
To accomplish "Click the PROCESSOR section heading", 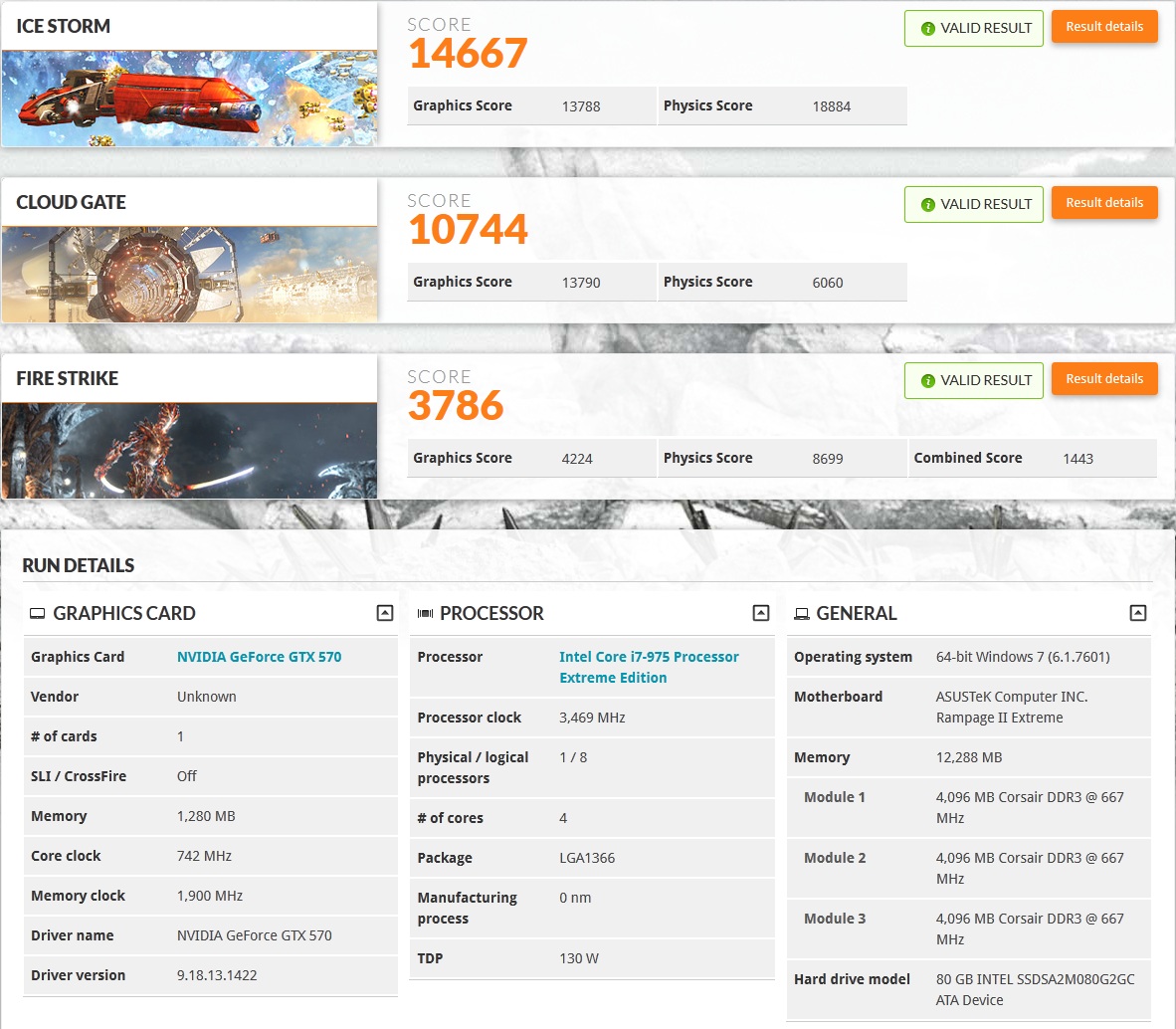I will coord(492,613).
